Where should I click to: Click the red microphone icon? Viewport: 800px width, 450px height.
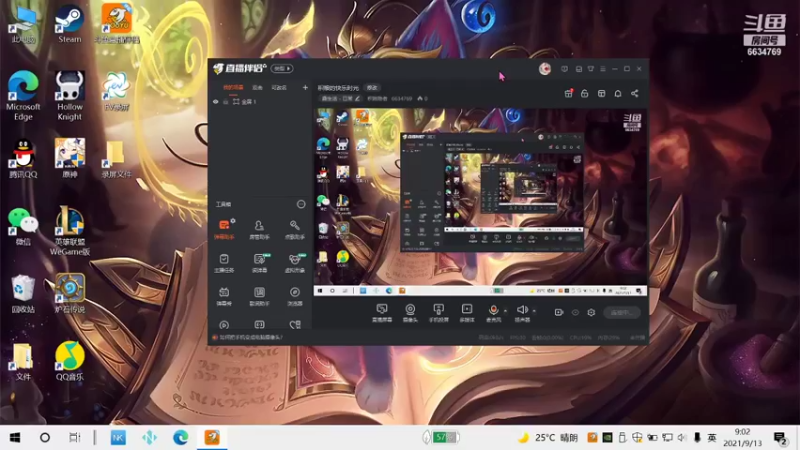pyautogui.click(x=493, y=309)
